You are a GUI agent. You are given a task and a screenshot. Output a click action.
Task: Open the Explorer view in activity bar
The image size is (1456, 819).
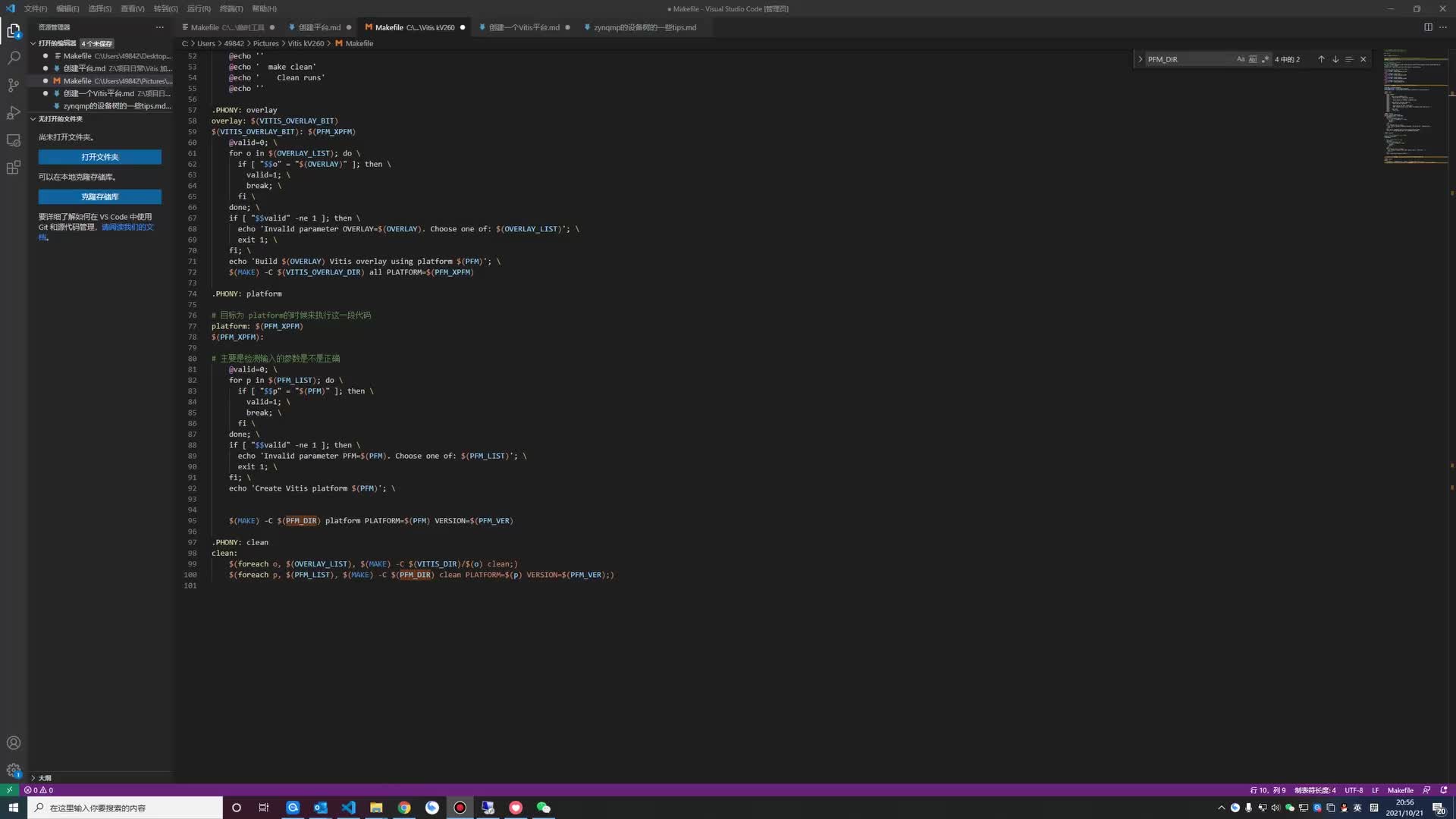tap(14, 30)
